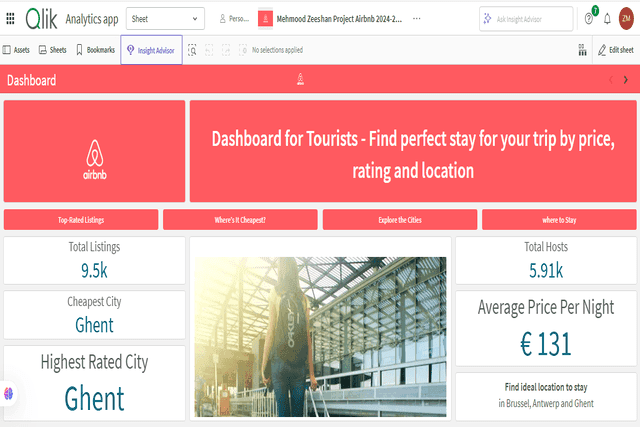Click the large airbnb logo tile
The width and height of the screenshot is (640, 427).
point(94,151)
